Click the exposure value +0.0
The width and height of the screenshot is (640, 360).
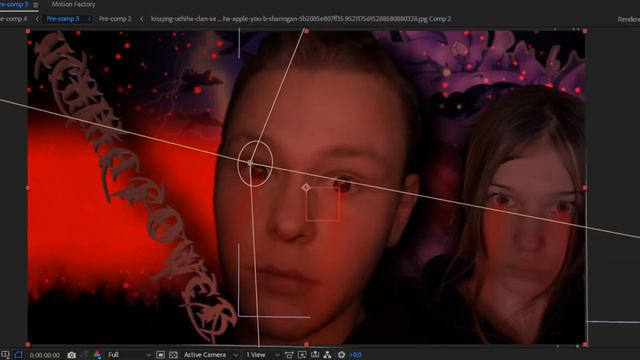(355, 355)
